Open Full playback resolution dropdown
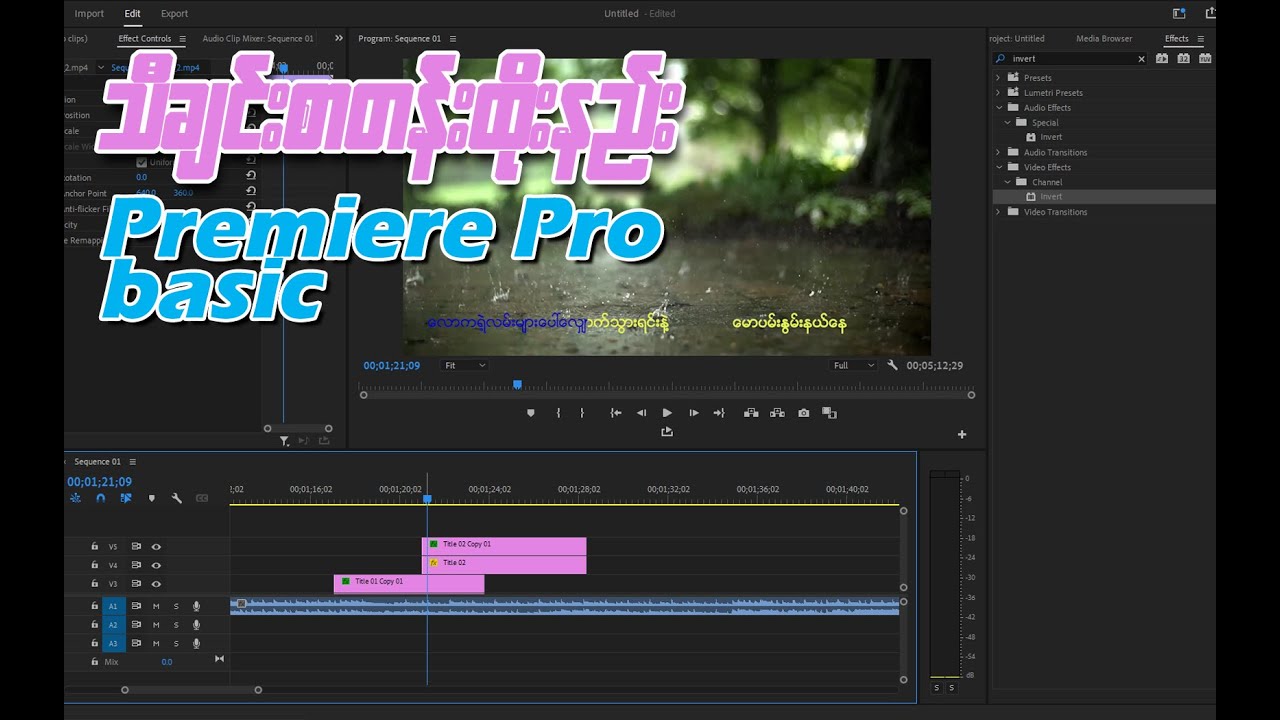This screenshot has height=720, width=1280. click(x=854, y=365)
